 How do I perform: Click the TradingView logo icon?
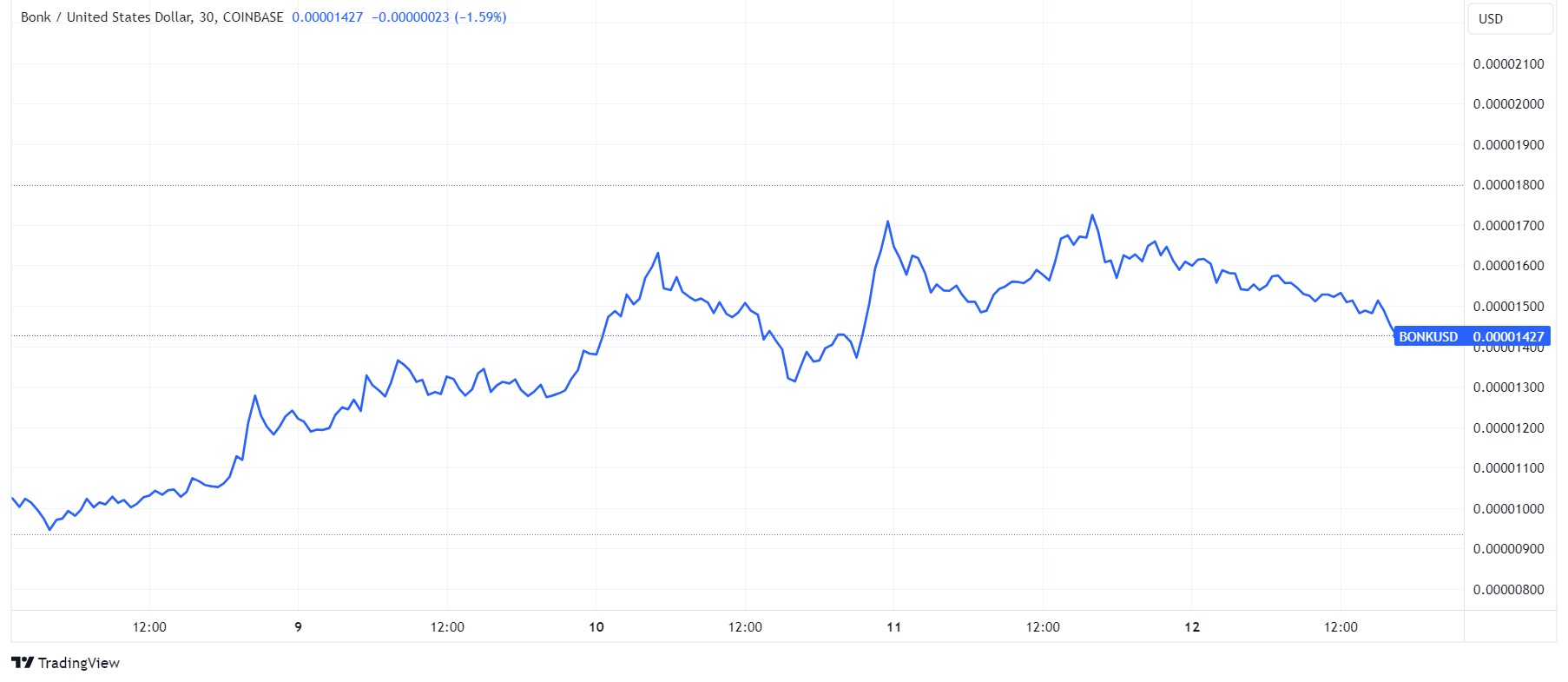click(x=23, y=663)
